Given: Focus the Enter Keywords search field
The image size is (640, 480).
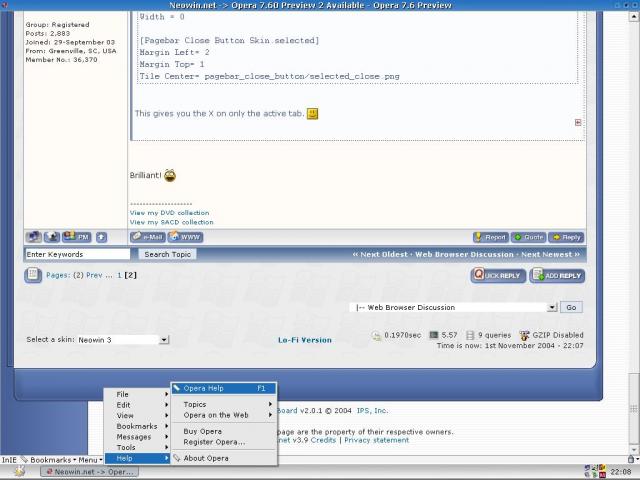Looking at the screenshot, I should click(78, 254).
